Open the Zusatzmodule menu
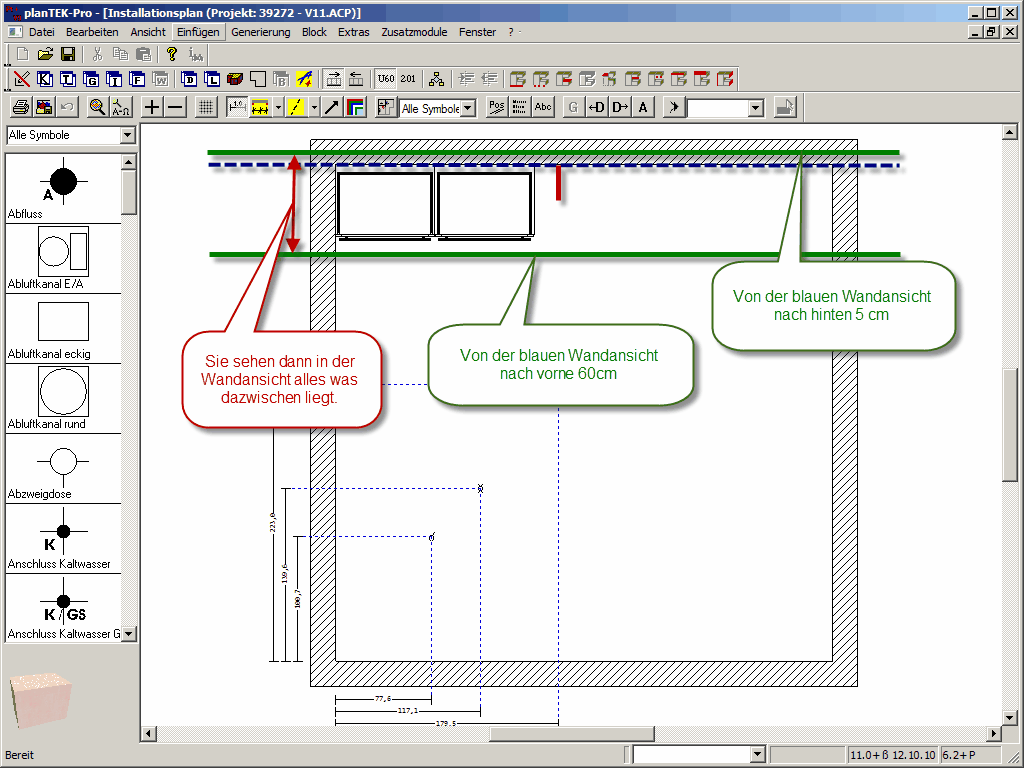 [414, 32]
